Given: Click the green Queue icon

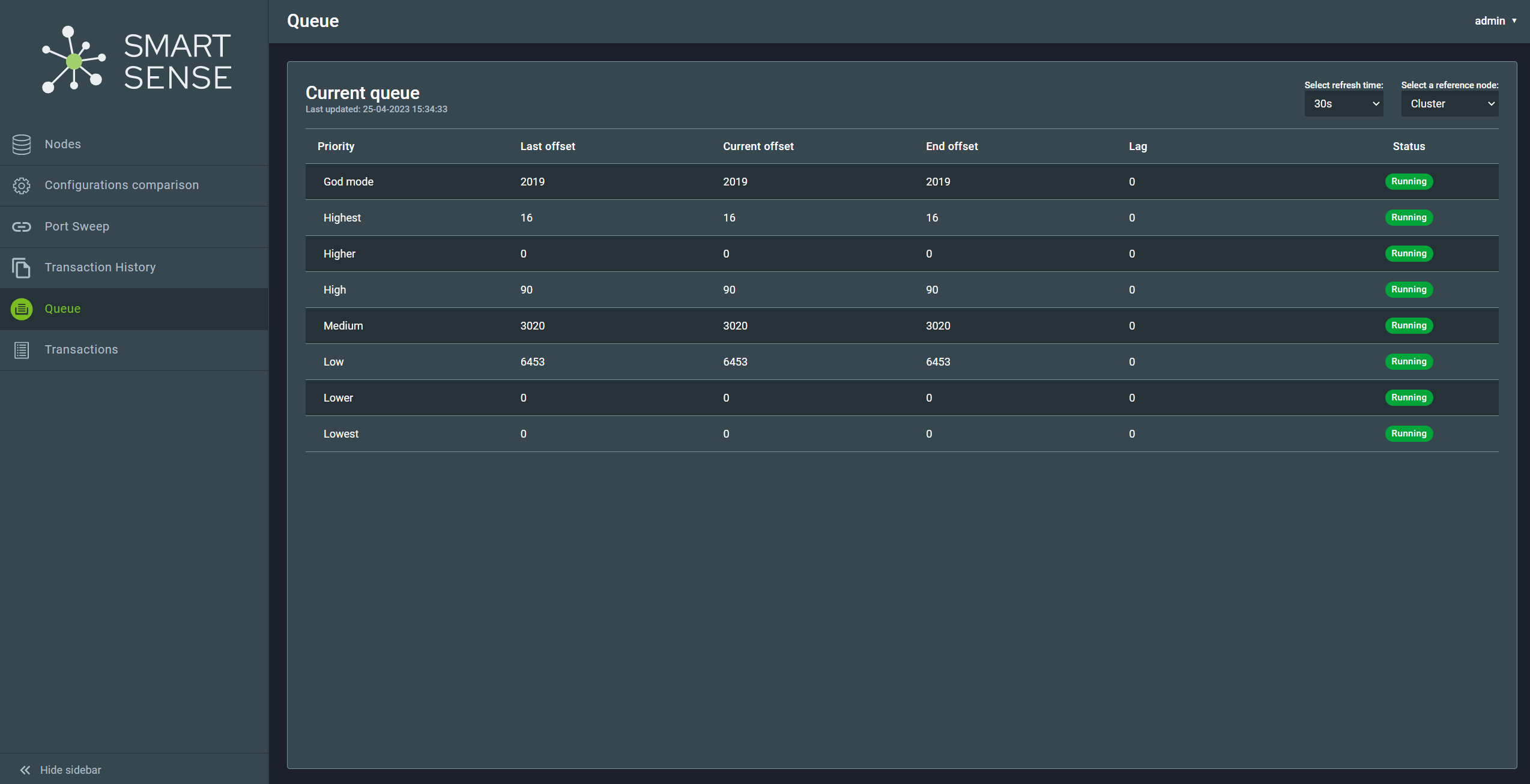Looking at the screenshot, I should pyautogui.click(x=22, y=309).
